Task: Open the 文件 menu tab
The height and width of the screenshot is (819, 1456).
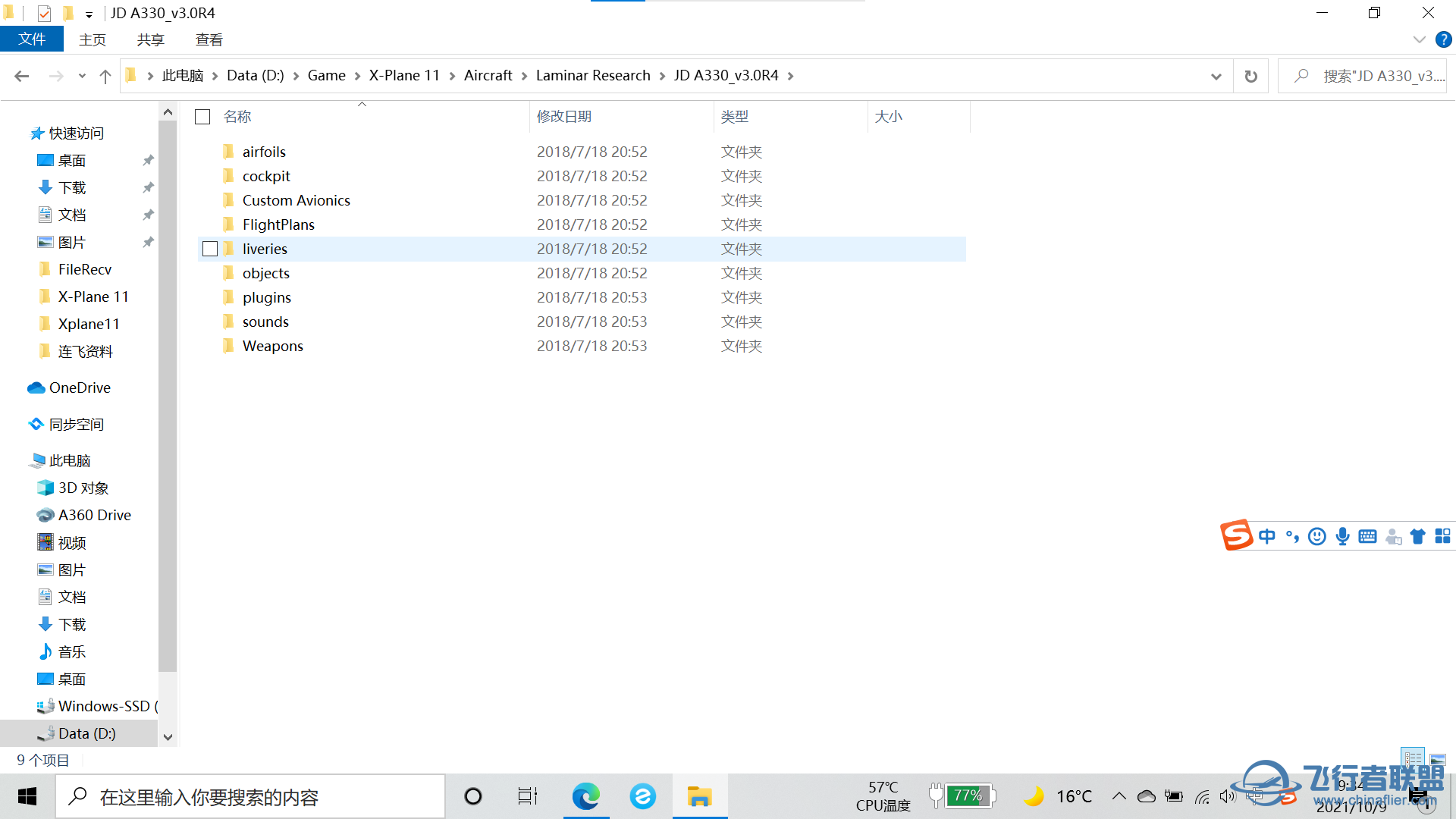Action: (32, 39)
